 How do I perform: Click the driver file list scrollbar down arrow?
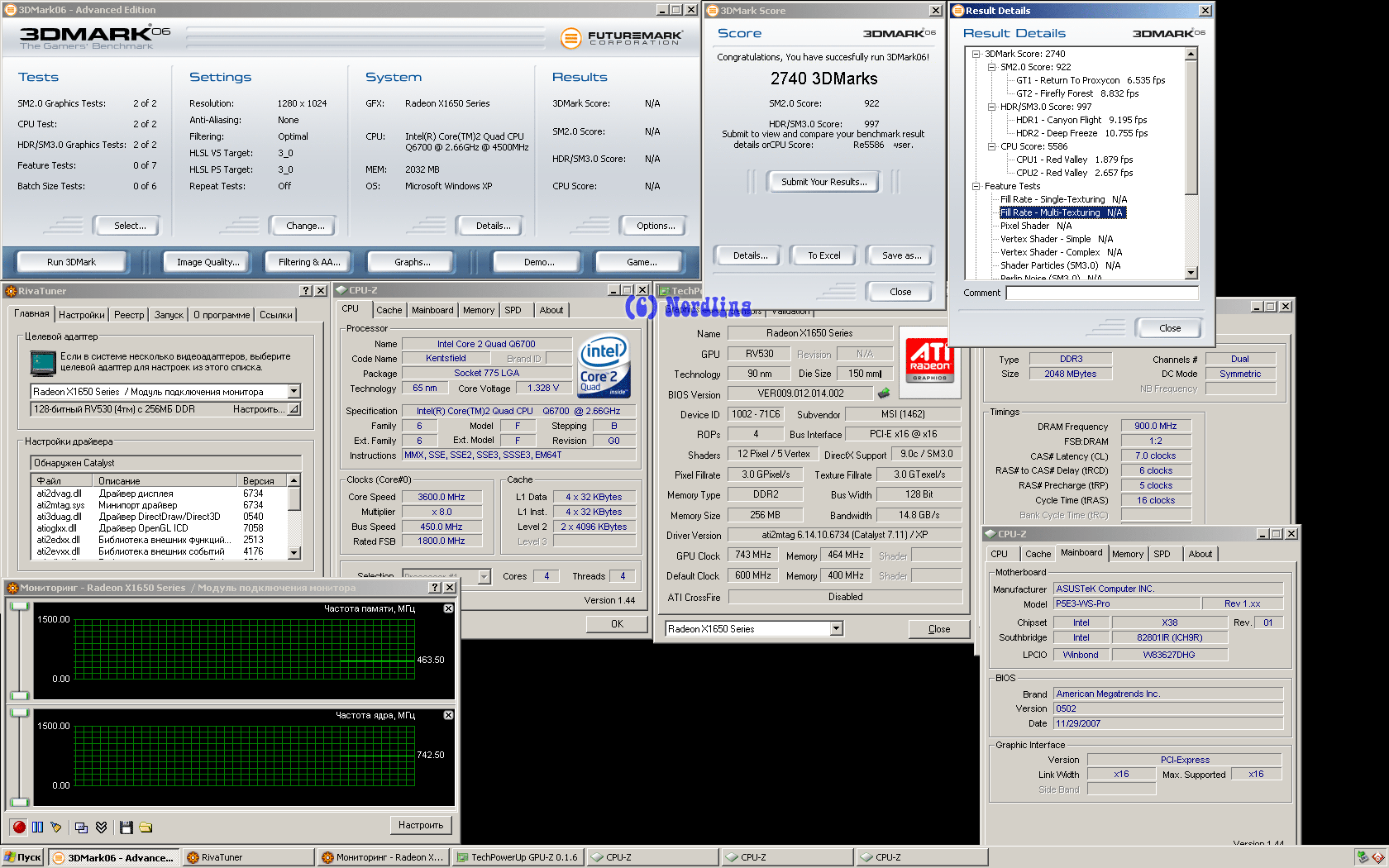click(x=294, y=552)
